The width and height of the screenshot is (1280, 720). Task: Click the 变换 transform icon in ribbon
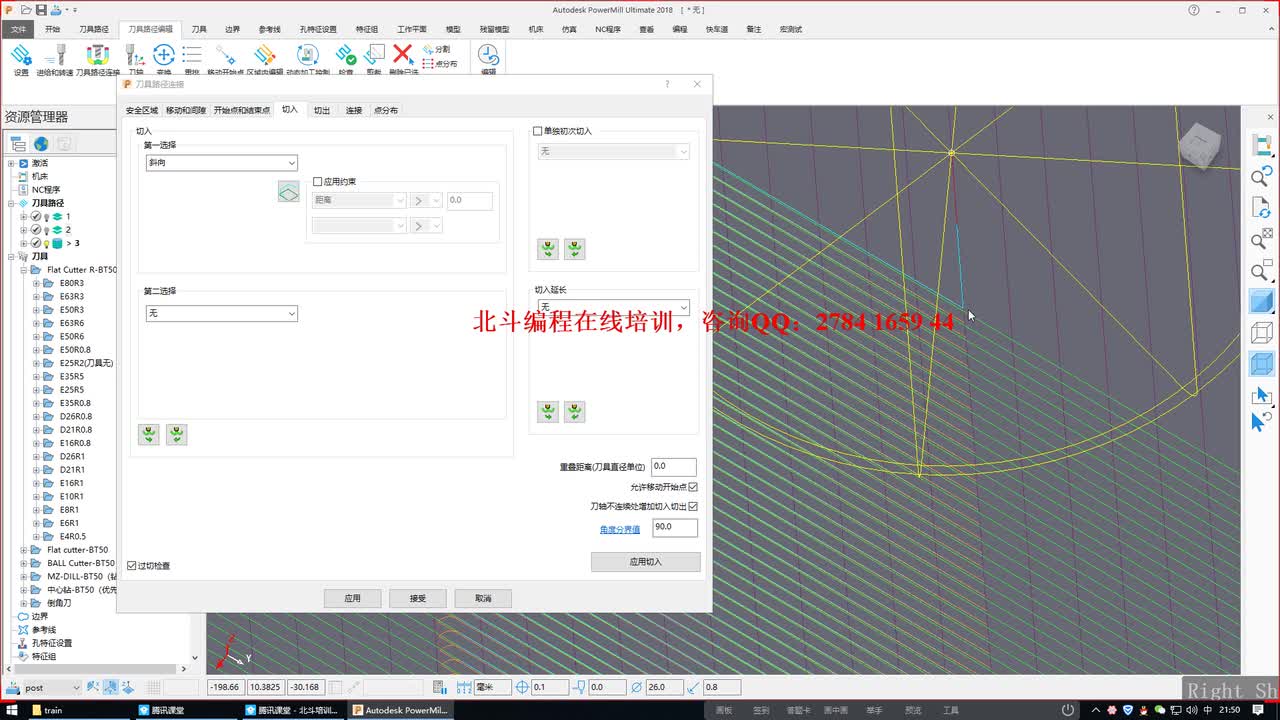click(x=163, y=55)
